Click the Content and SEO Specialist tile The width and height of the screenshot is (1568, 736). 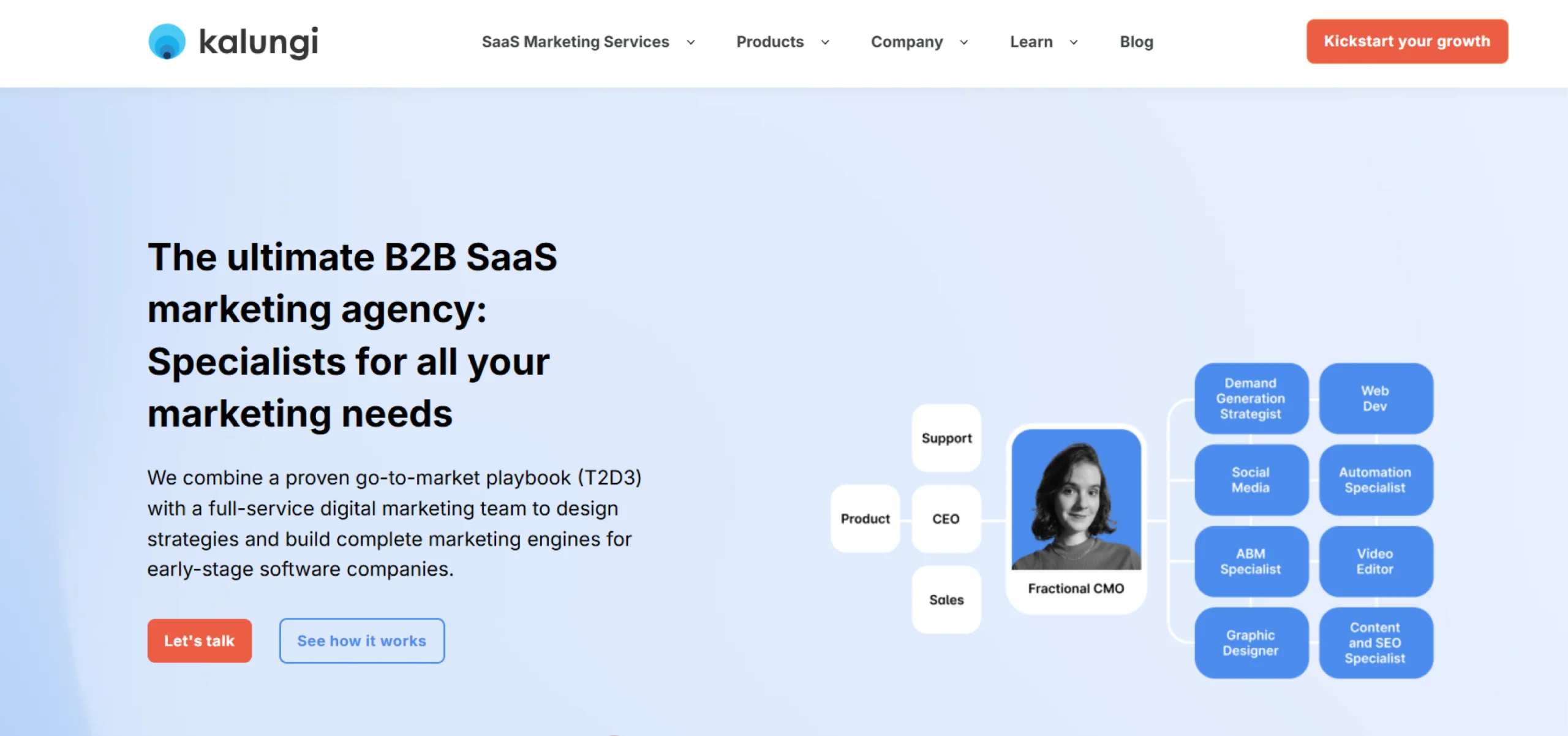1375,643
